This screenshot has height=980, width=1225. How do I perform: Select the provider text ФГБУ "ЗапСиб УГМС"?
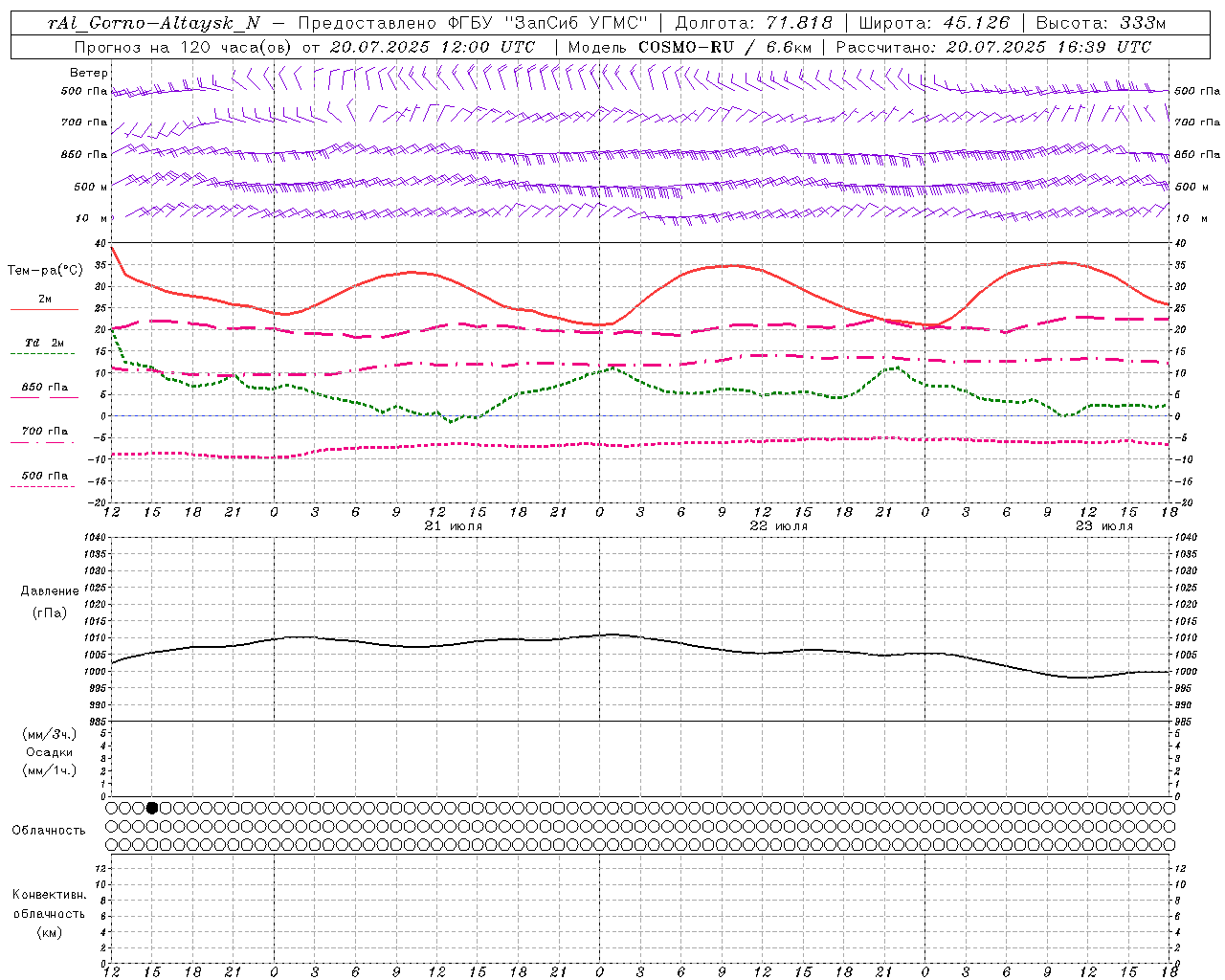click(x=547, y=23)
